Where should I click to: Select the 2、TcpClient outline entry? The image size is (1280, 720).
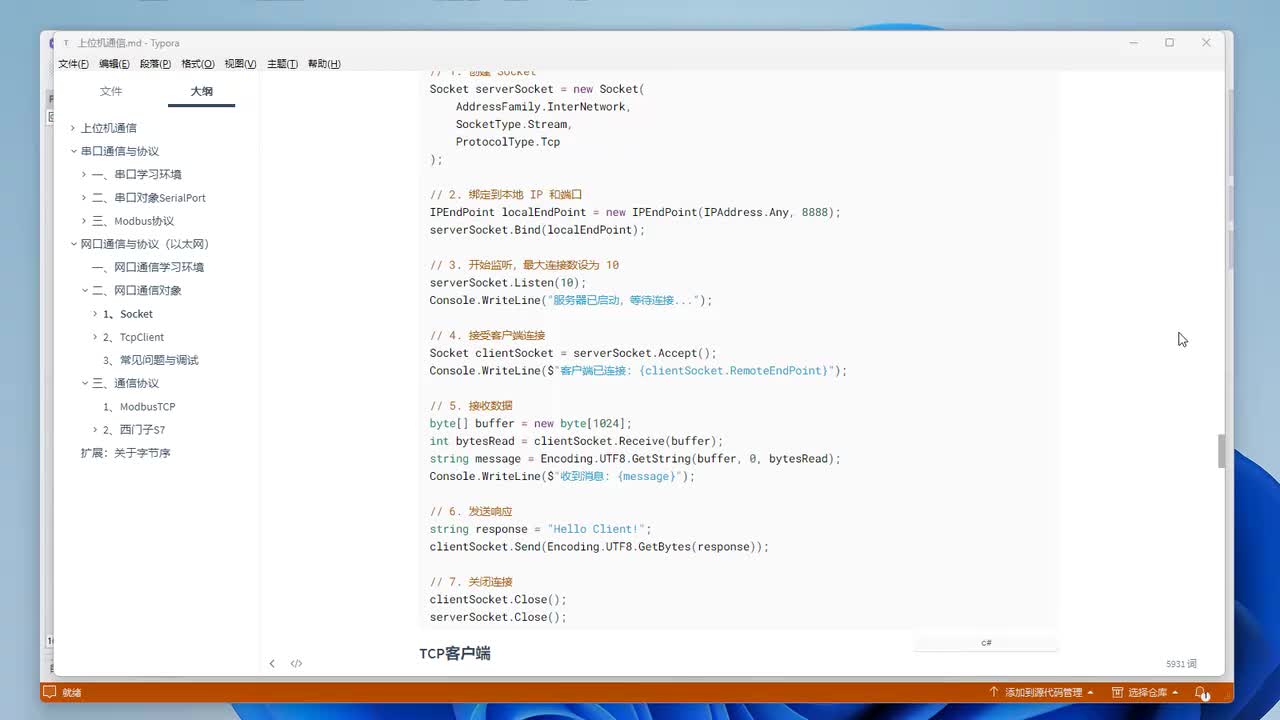(x=134, y=337)
